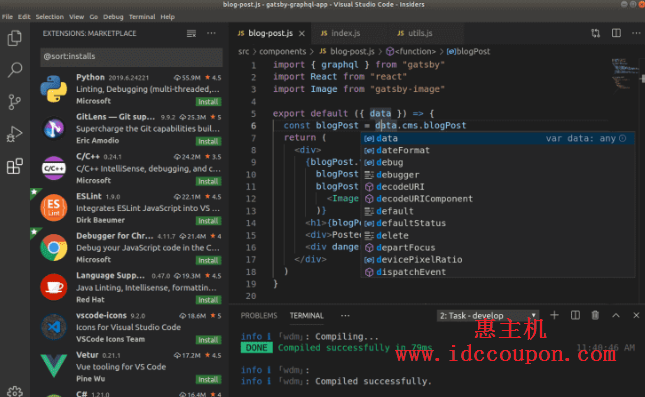645x397 pixels.
Task: Click the C/C++ extension logo
Action: point(54,168)
